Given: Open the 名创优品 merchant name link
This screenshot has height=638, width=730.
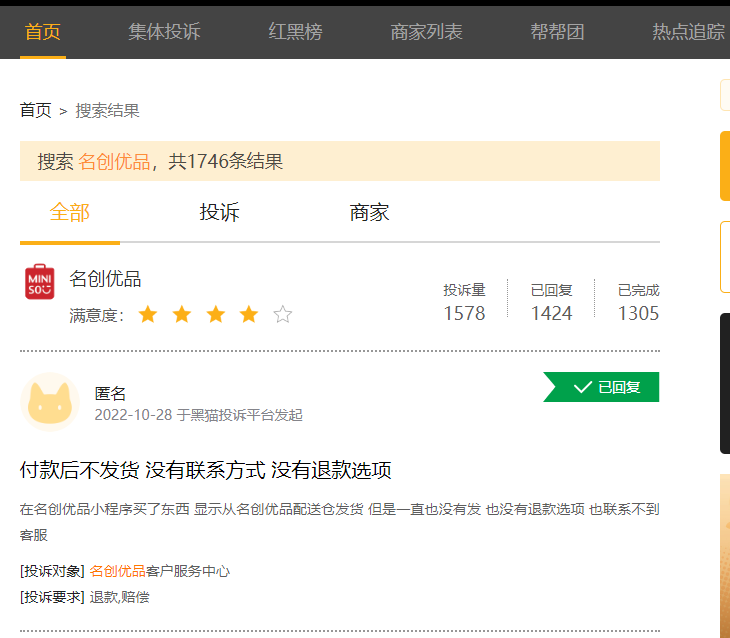Looking at the screenshot, I should click(105, 279).
